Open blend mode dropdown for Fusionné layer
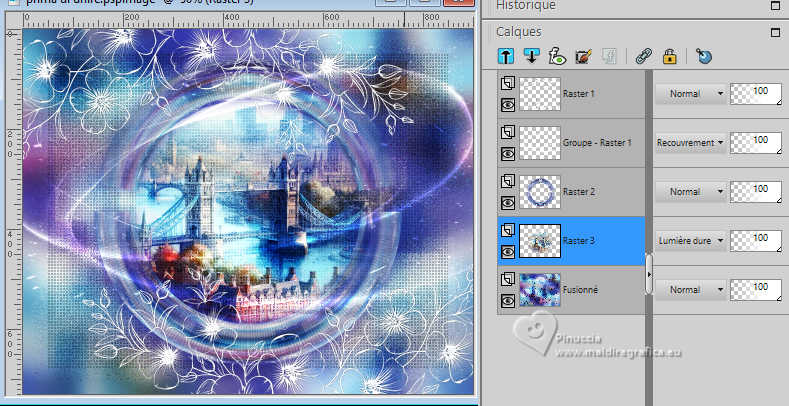789x406 pixels. pos(690,290)
